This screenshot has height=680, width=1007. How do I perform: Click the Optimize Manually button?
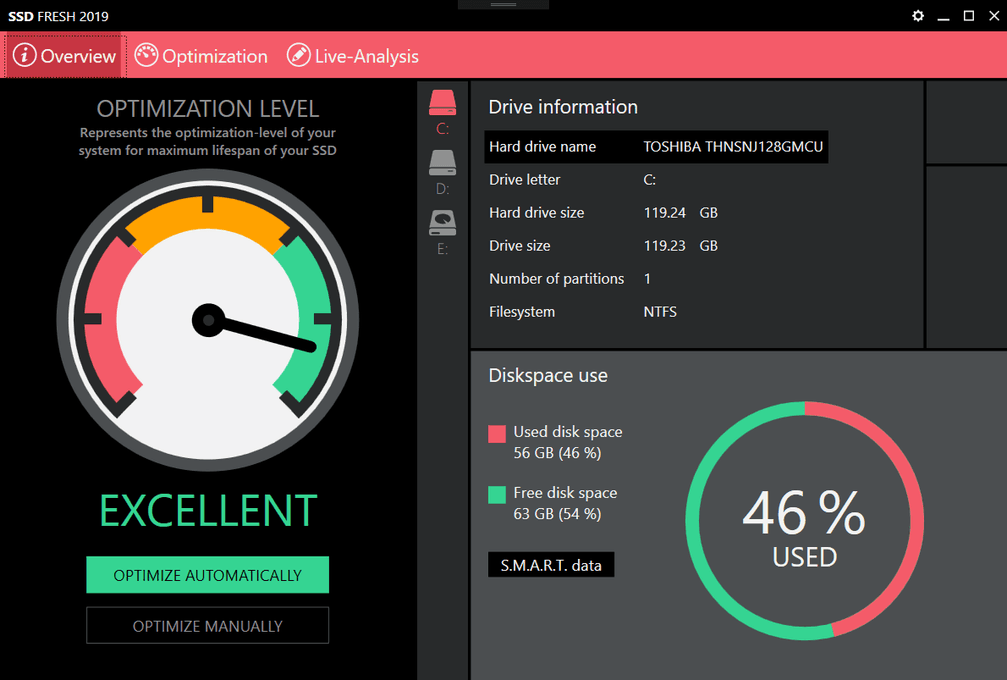click(x=207, y=626)
